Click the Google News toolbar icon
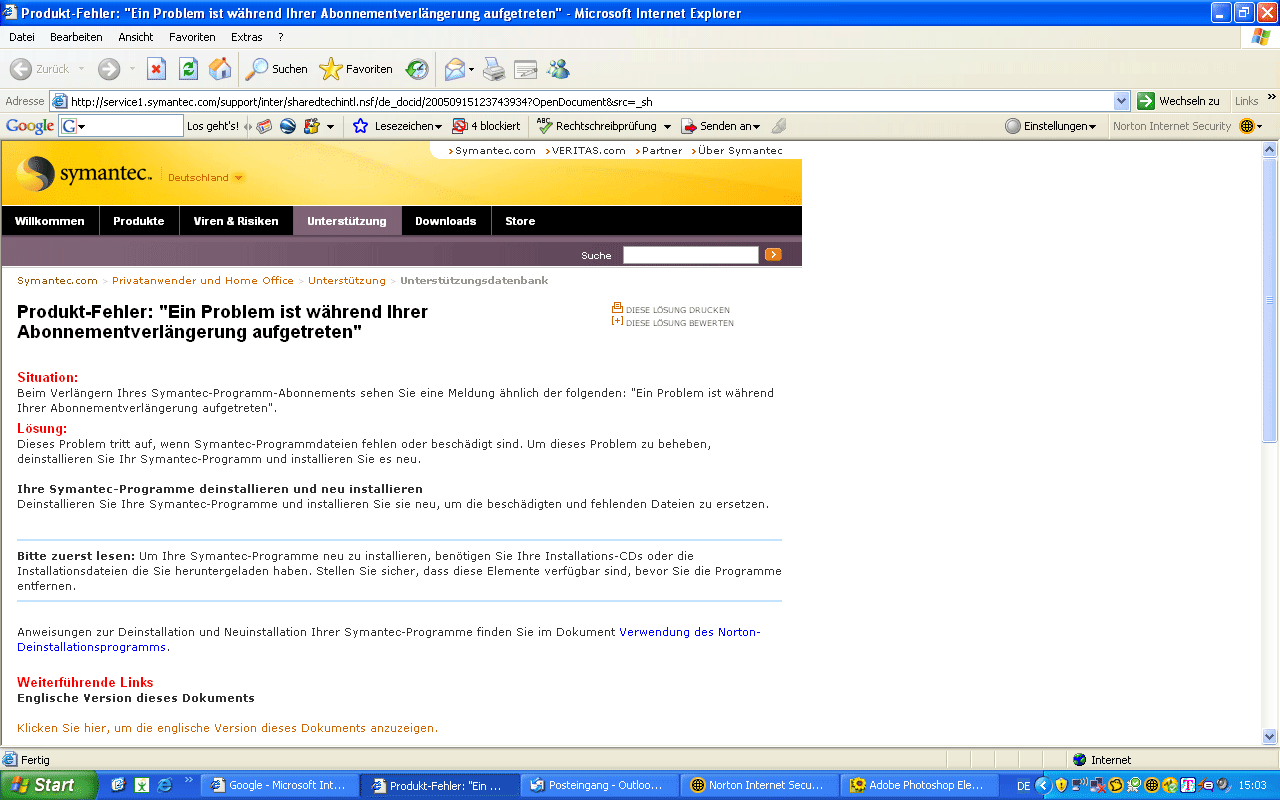This screenshot has height=800, width=1280. (265, 126)
